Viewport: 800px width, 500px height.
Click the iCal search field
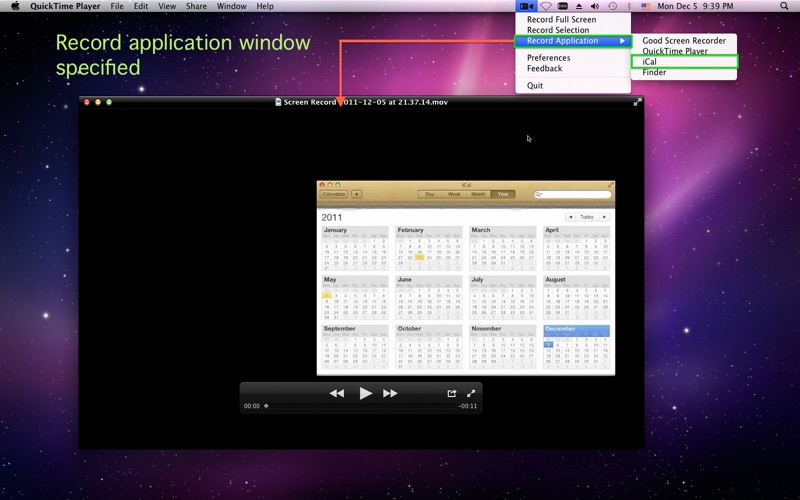click(572, 194)
